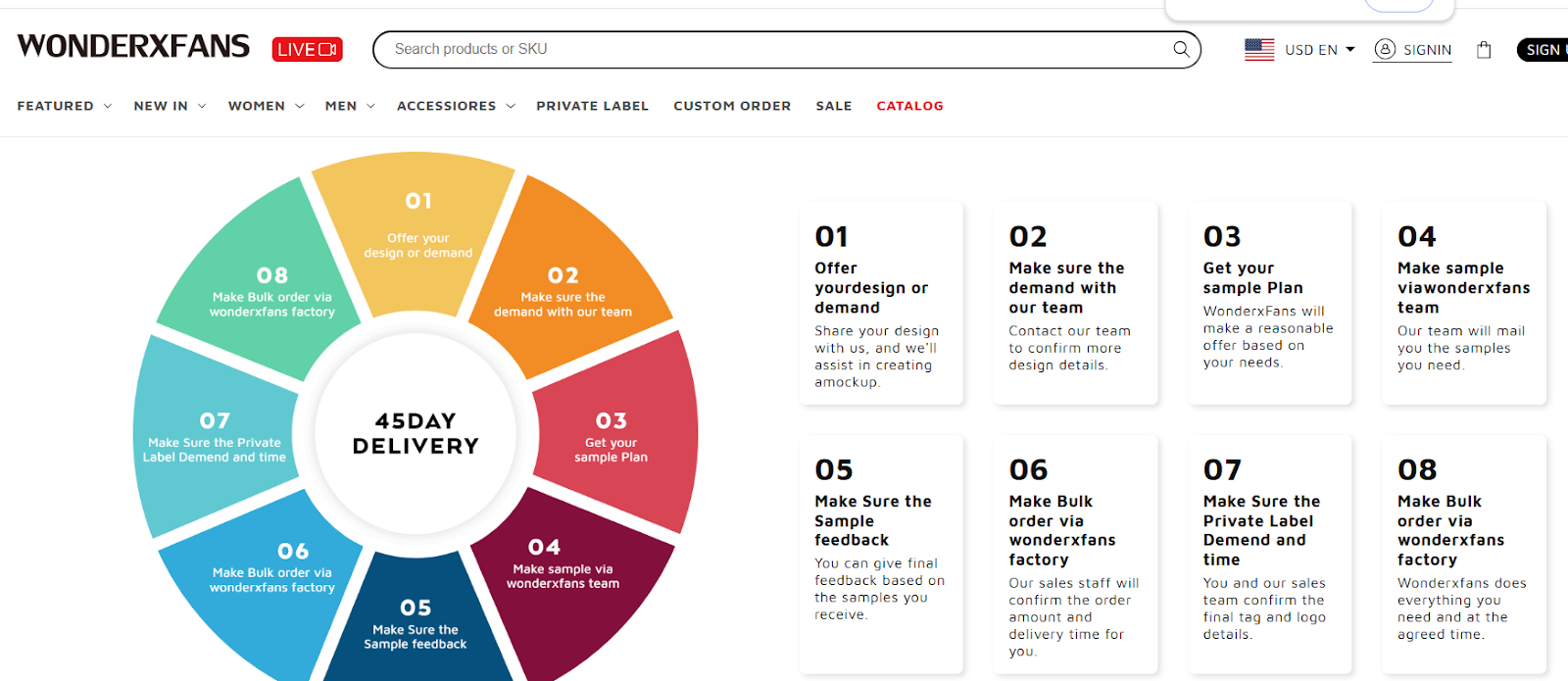
Task: Click the 06 Make Bulk order card
Action: point(1075,555)
